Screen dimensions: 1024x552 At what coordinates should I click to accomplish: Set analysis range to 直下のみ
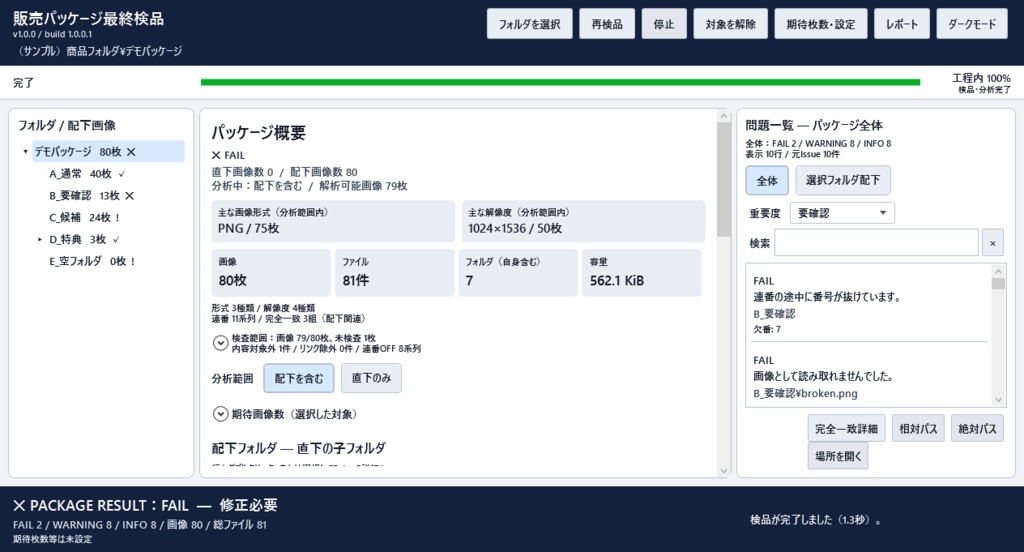(x=371, y=378)
